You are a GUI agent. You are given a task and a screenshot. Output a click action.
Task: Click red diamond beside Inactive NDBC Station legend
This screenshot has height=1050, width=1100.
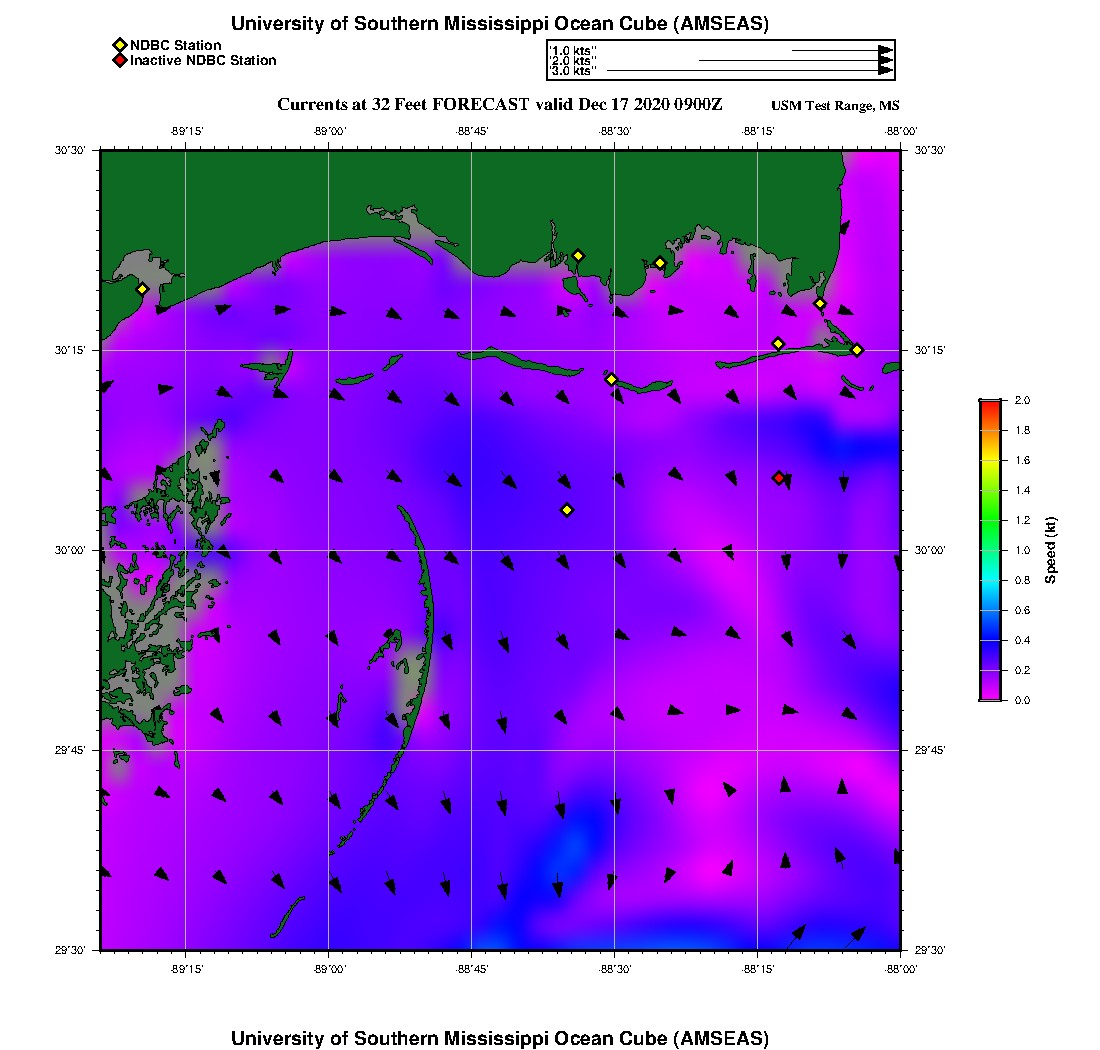(119, 61)
